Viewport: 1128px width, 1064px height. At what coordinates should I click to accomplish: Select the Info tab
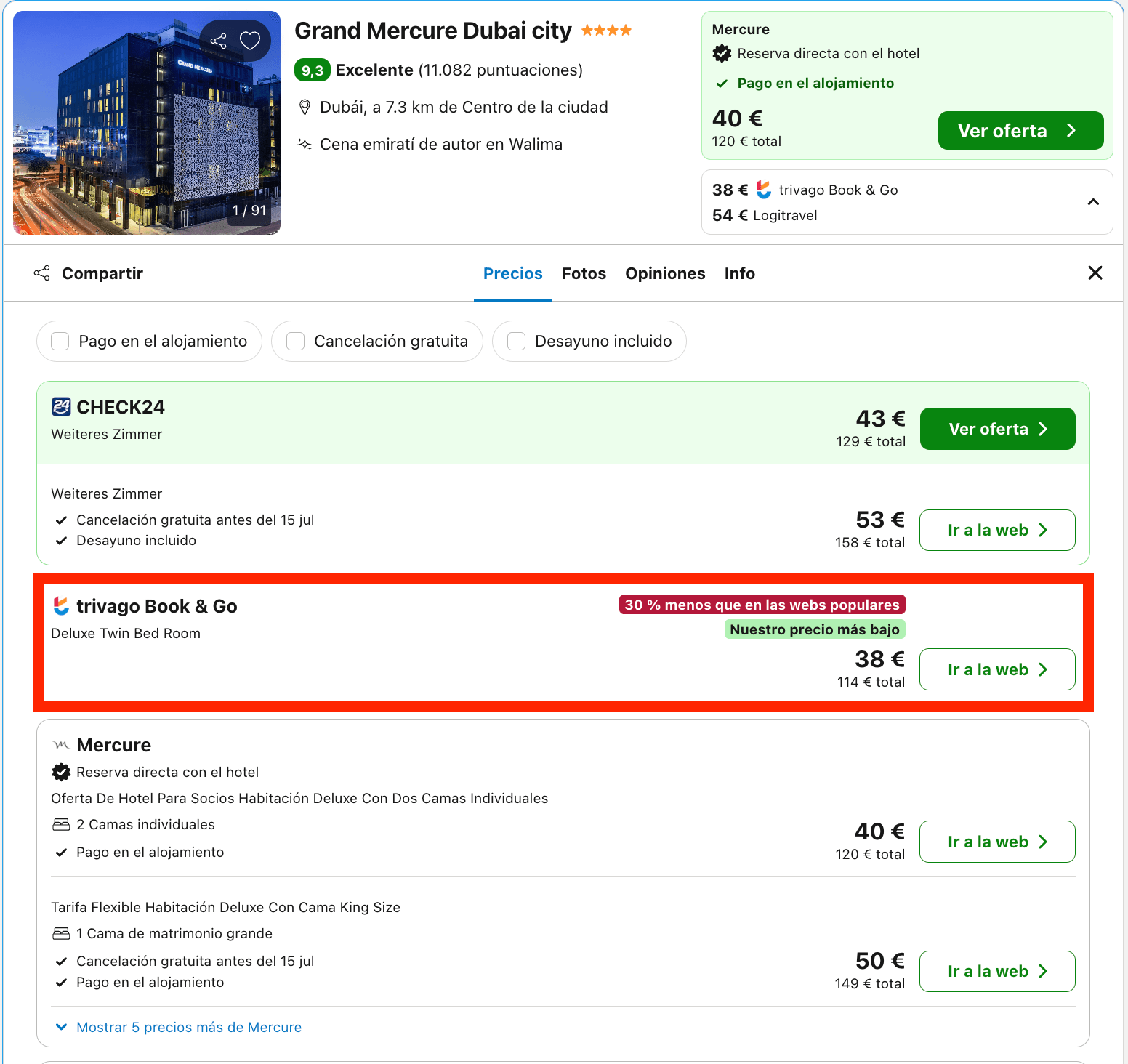click(x=740, y=273)
